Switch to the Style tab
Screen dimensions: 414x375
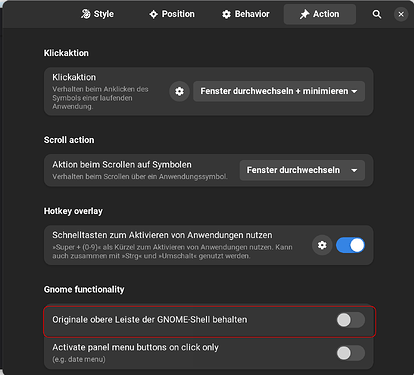(x=97, y=14)
